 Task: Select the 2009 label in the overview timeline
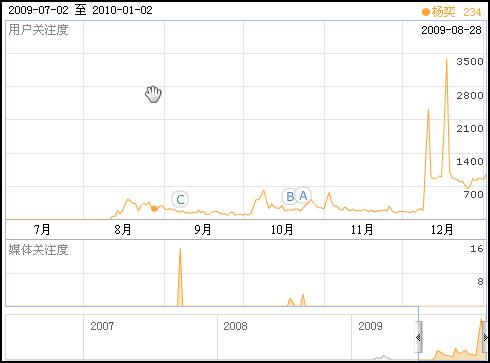point(370,326)
